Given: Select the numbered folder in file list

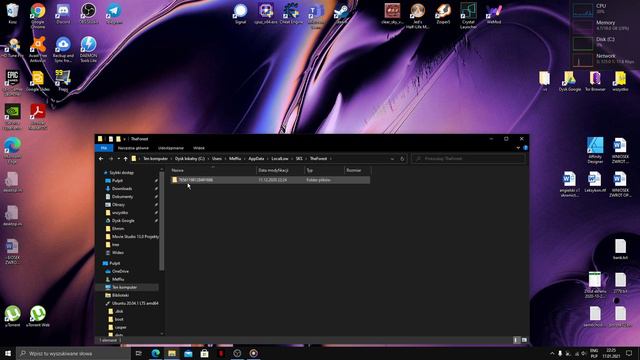Looking at the screenshot, I should (x=270, y=180).
